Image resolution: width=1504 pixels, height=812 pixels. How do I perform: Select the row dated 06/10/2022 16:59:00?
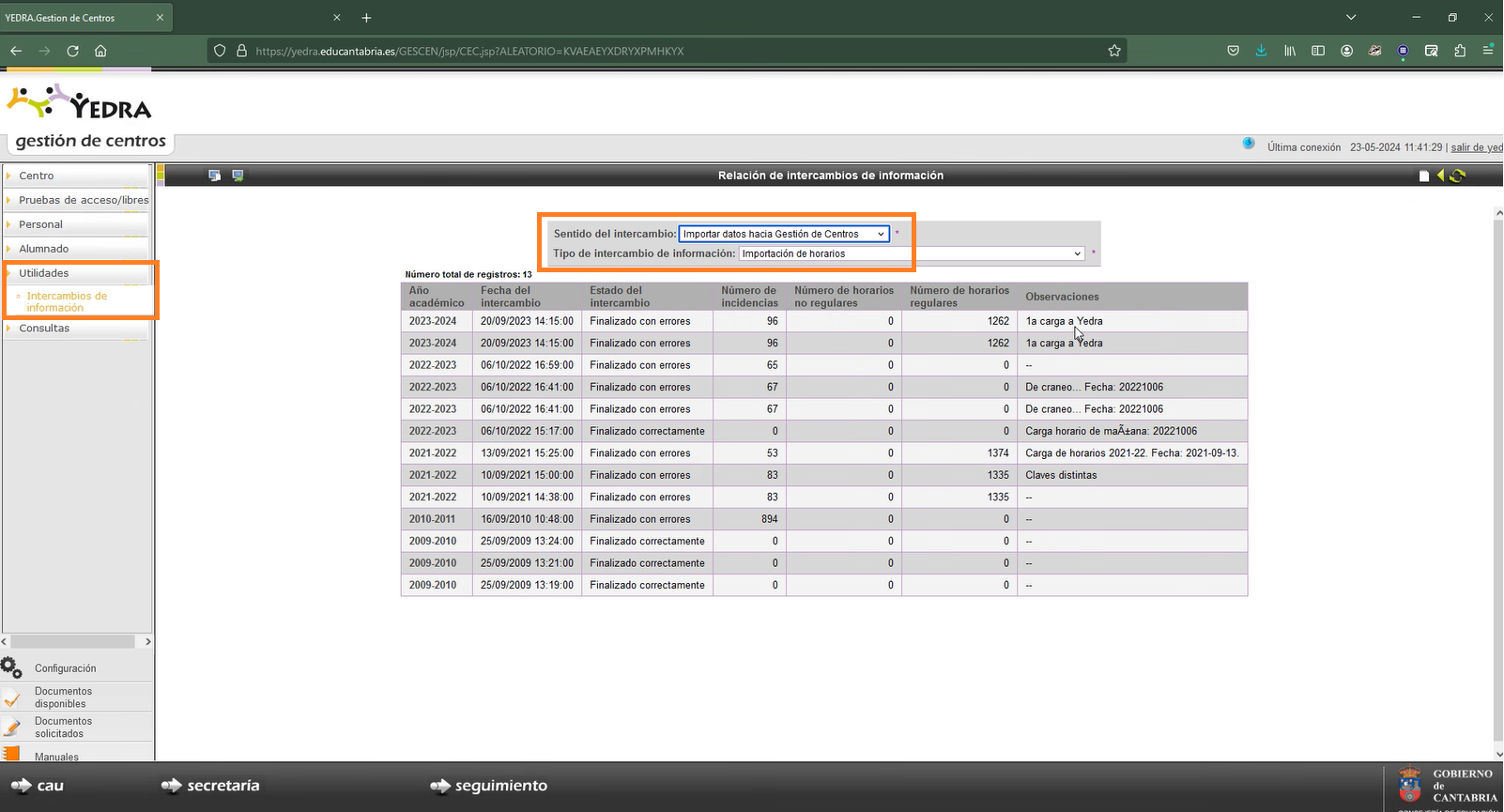(824, 365)
